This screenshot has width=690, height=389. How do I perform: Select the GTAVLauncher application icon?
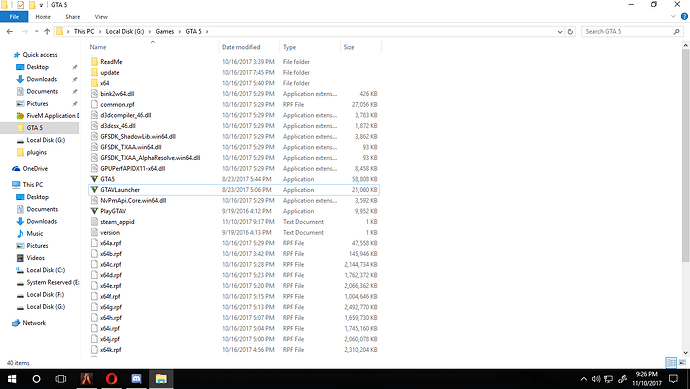click(94, 190)
